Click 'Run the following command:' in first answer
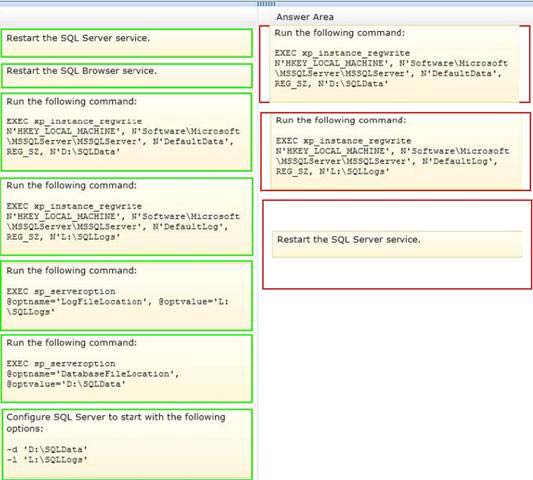This screenshot has height=480, width=533. coord(340,33)
